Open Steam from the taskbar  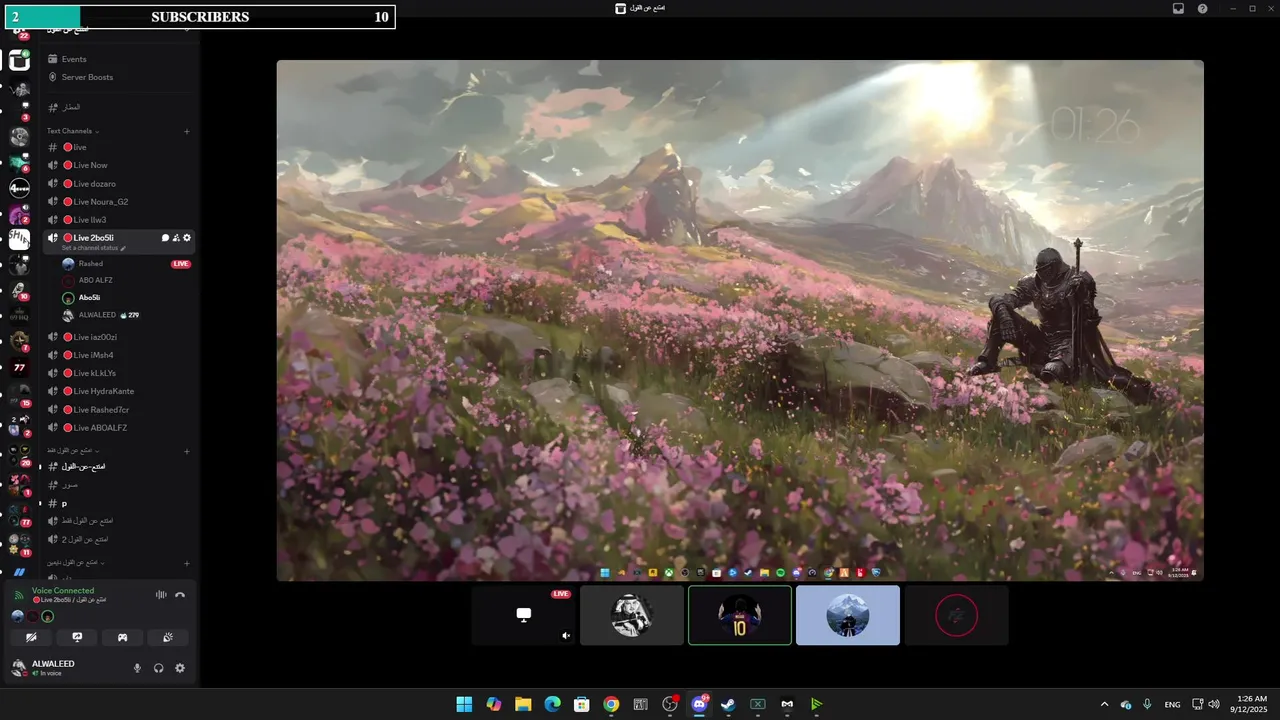pyautogui.click(x=728, y=704)
